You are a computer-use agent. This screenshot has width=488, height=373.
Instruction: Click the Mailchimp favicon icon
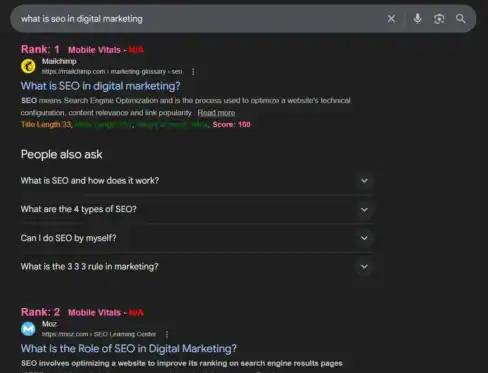pos(28,66)
